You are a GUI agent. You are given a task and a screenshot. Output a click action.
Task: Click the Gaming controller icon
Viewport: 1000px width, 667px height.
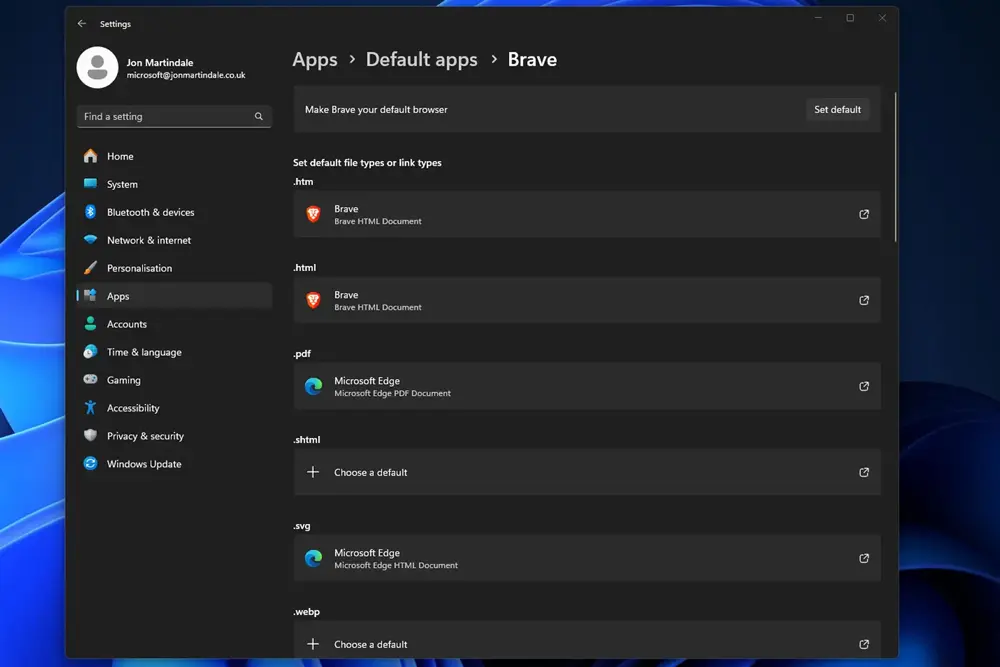[91, 379]
